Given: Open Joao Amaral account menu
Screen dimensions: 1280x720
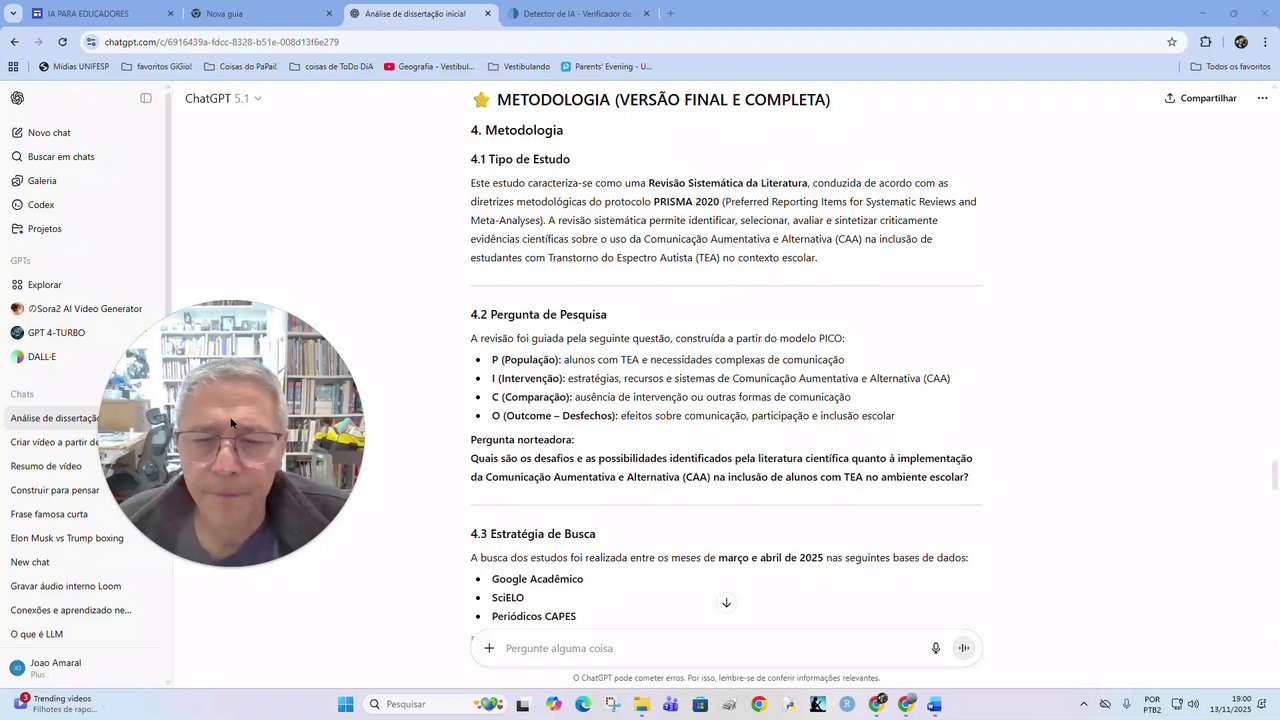Looking at the screenshot, I should [x=55, y=667].
